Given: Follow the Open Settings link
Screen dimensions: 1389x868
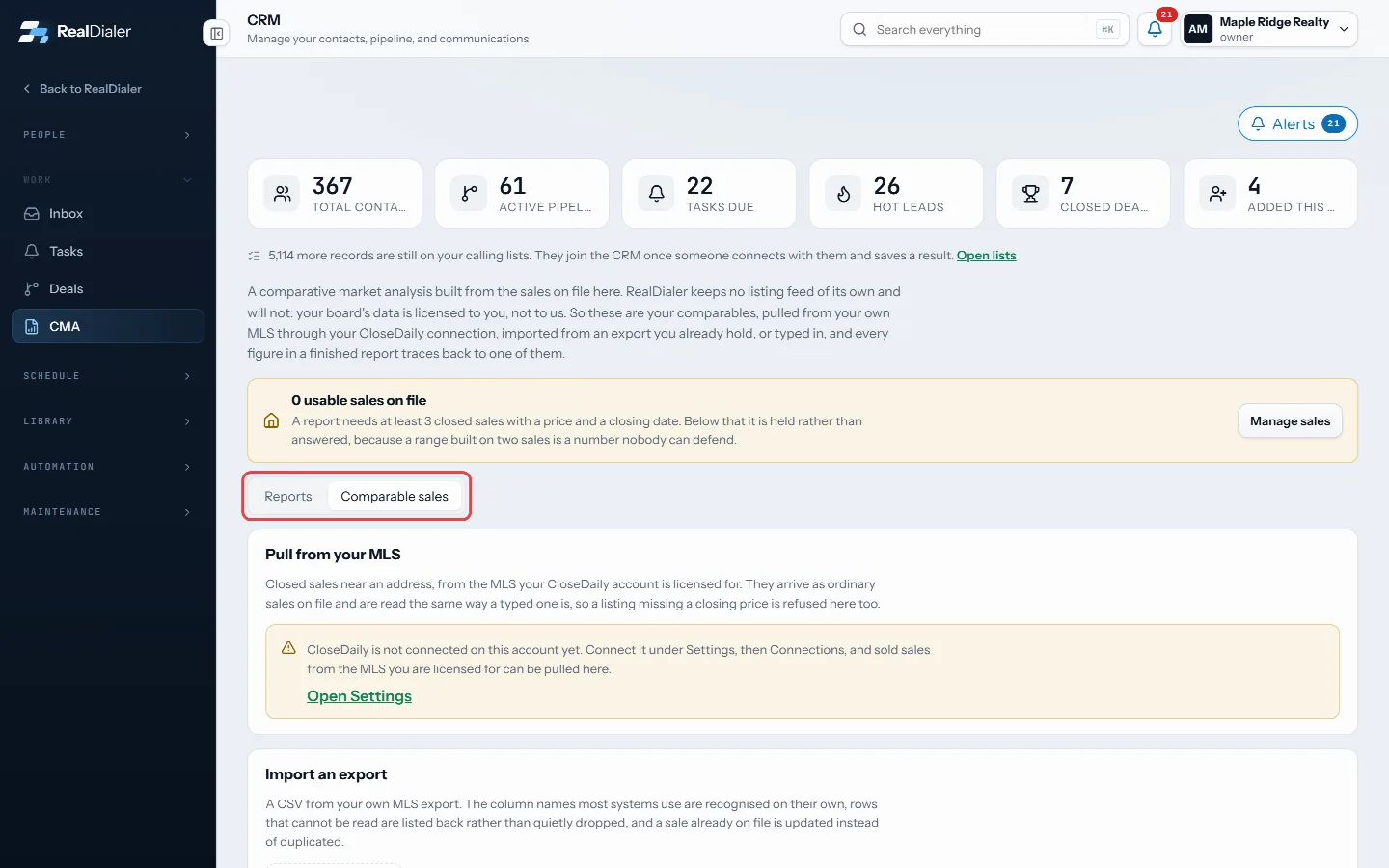Looking at the screenshot, I should click(x=359, y=696).
